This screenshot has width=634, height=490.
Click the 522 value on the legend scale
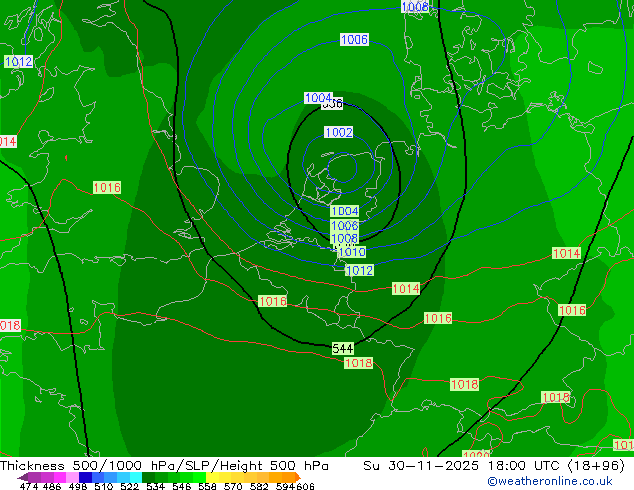click(x=129, y=486)
